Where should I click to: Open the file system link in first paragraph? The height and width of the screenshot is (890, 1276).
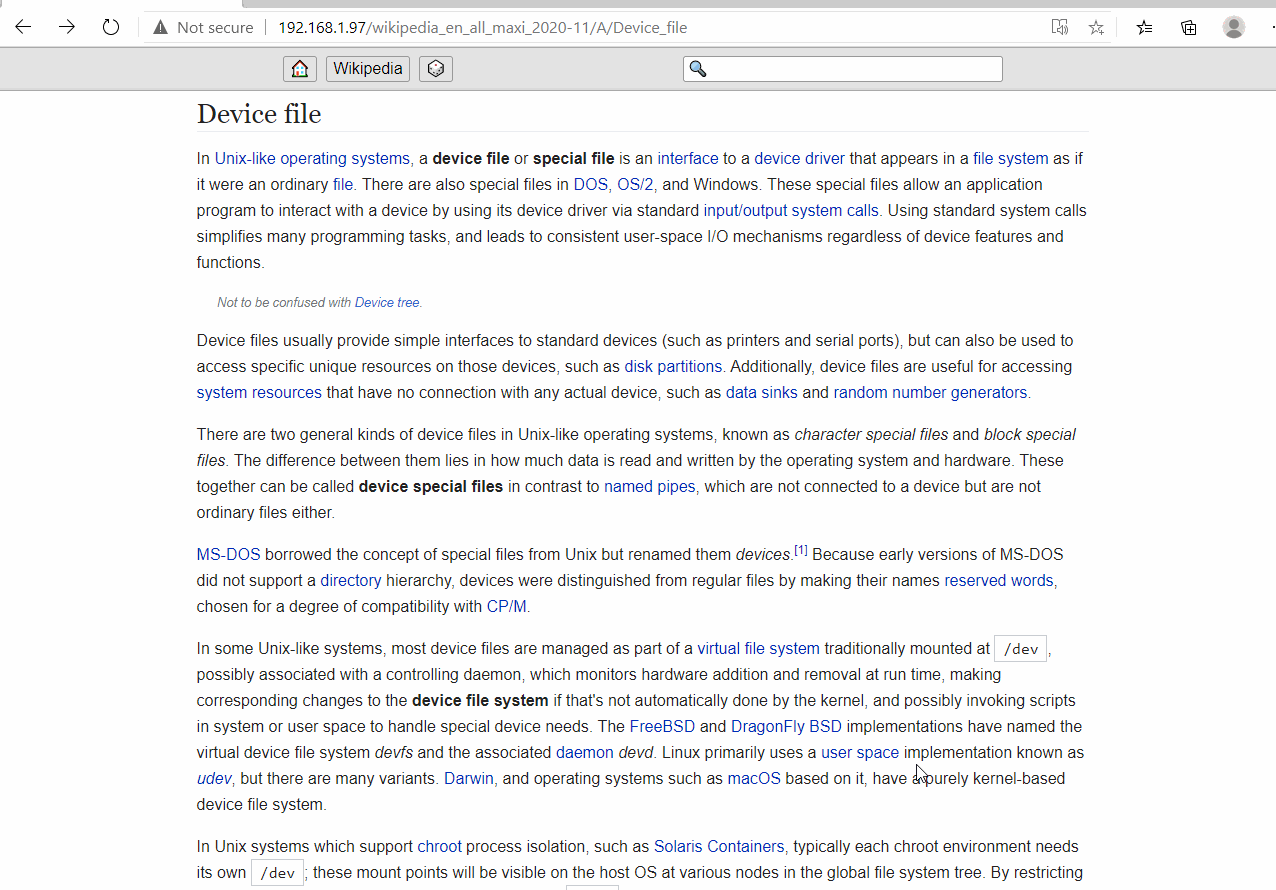[x=1011, y=158]
